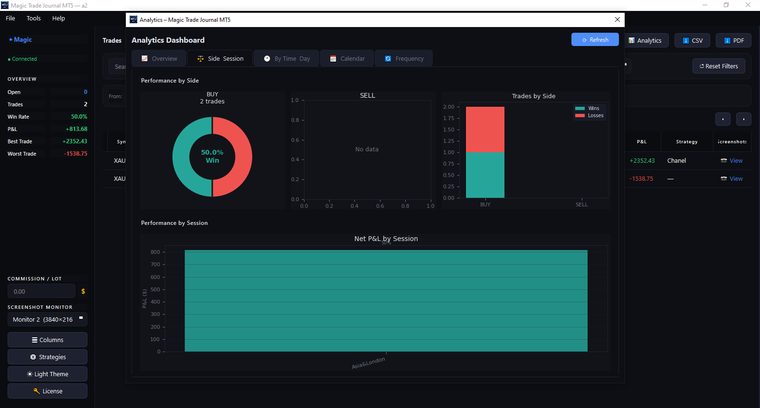Click the Analytics button in main window
The image size is (760, 408).
pos(645,41)
